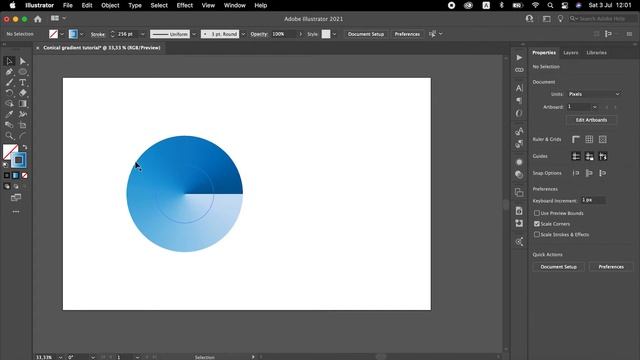Open the Type menu

[135, 5]
